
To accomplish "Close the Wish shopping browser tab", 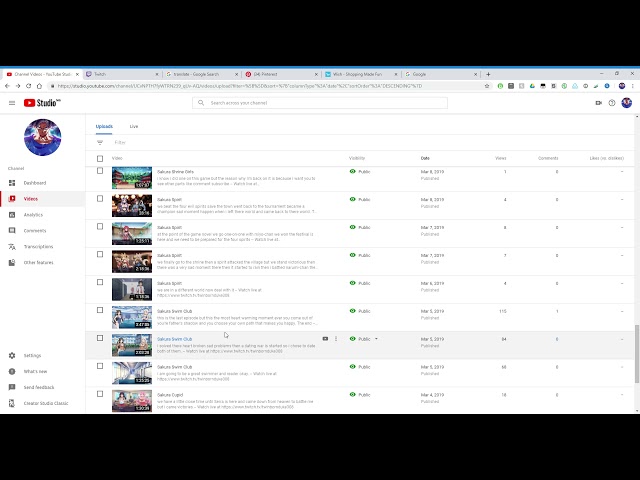I will (396, 74).
